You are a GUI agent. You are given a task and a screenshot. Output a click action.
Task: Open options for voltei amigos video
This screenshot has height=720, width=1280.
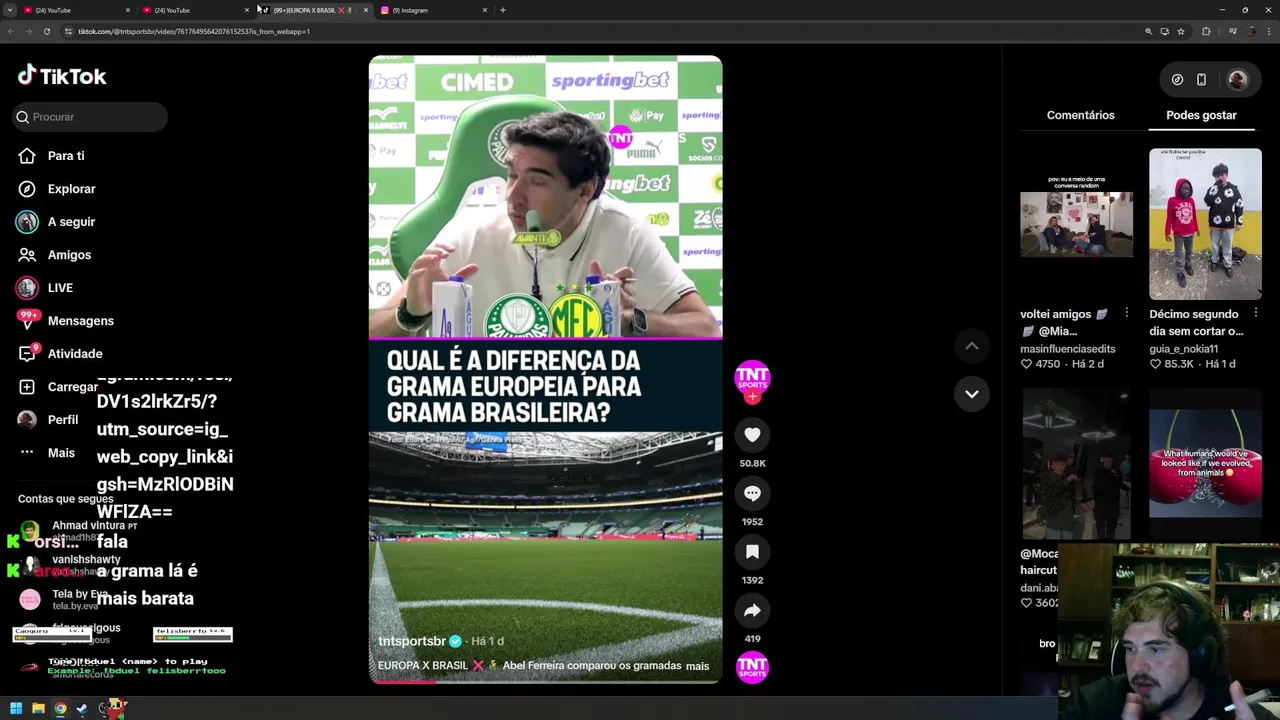coord(1126,314)
